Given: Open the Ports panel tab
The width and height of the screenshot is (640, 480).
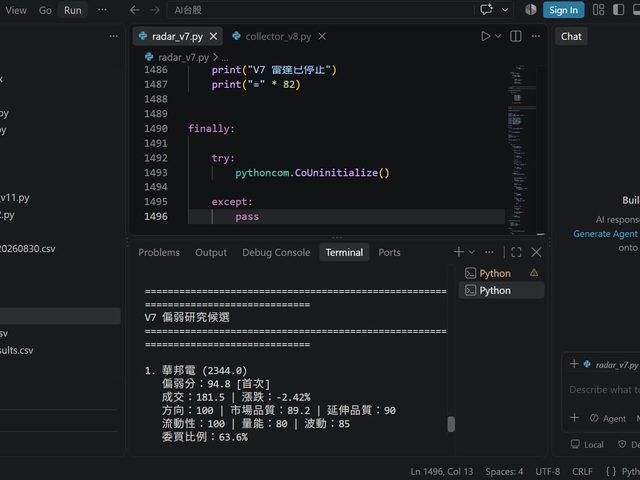Looking at the screenshot, I should tap(389, 253).
